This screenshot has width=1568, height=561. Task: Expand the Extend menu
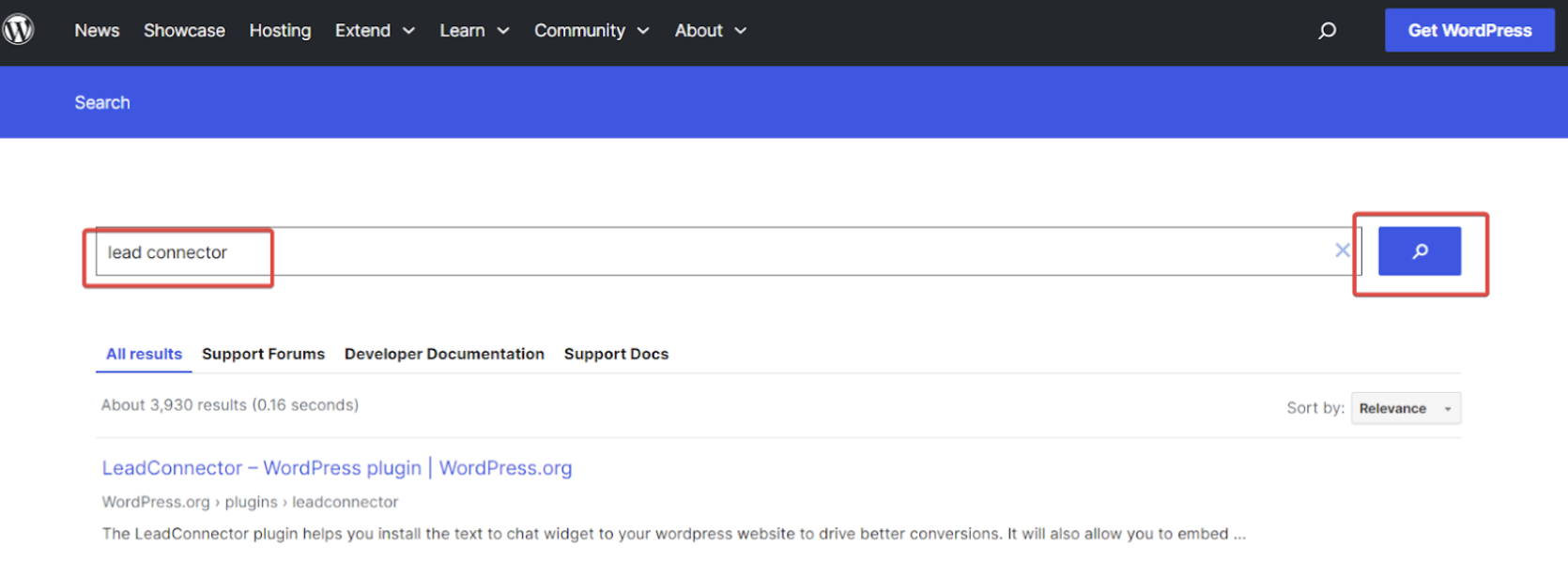[x=375, y=31]
